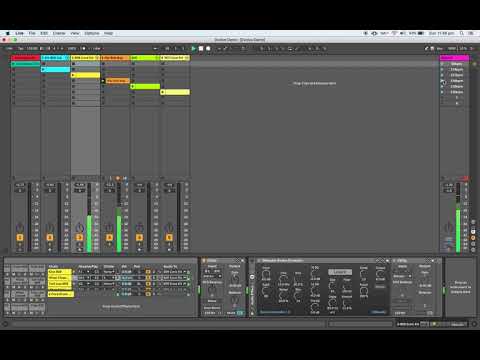Open the Live menu

click(x=20, y=33)
